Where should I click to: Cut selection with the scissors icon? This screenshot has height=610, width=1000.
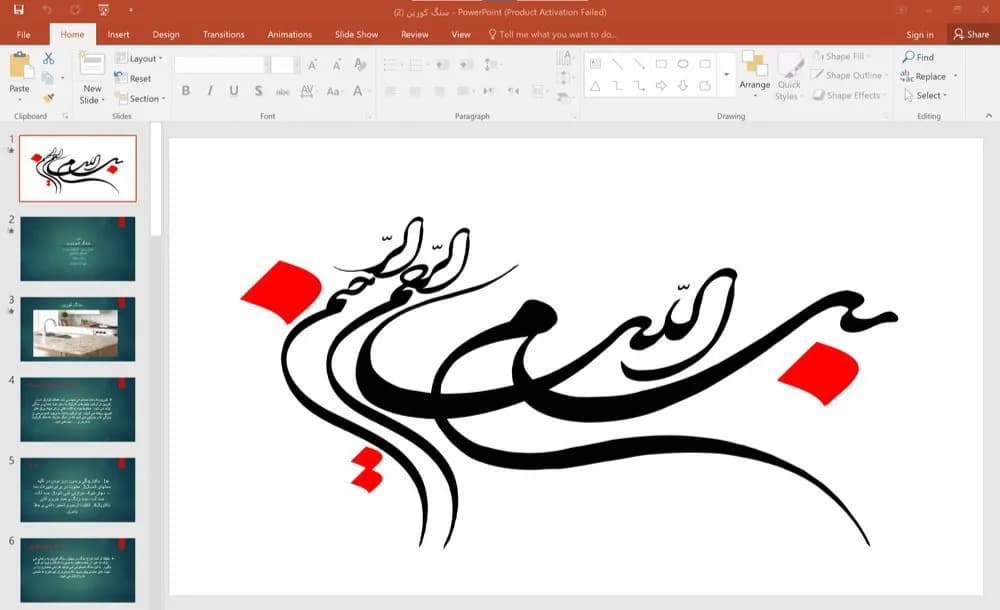coord(48,59)
